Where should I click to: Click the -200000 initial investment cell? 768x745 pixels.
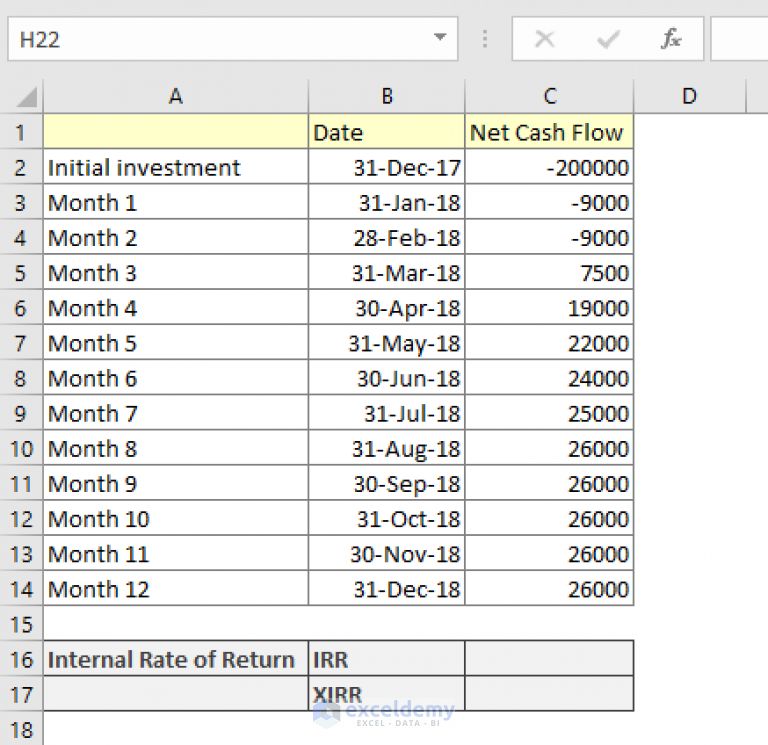[549, 168]
